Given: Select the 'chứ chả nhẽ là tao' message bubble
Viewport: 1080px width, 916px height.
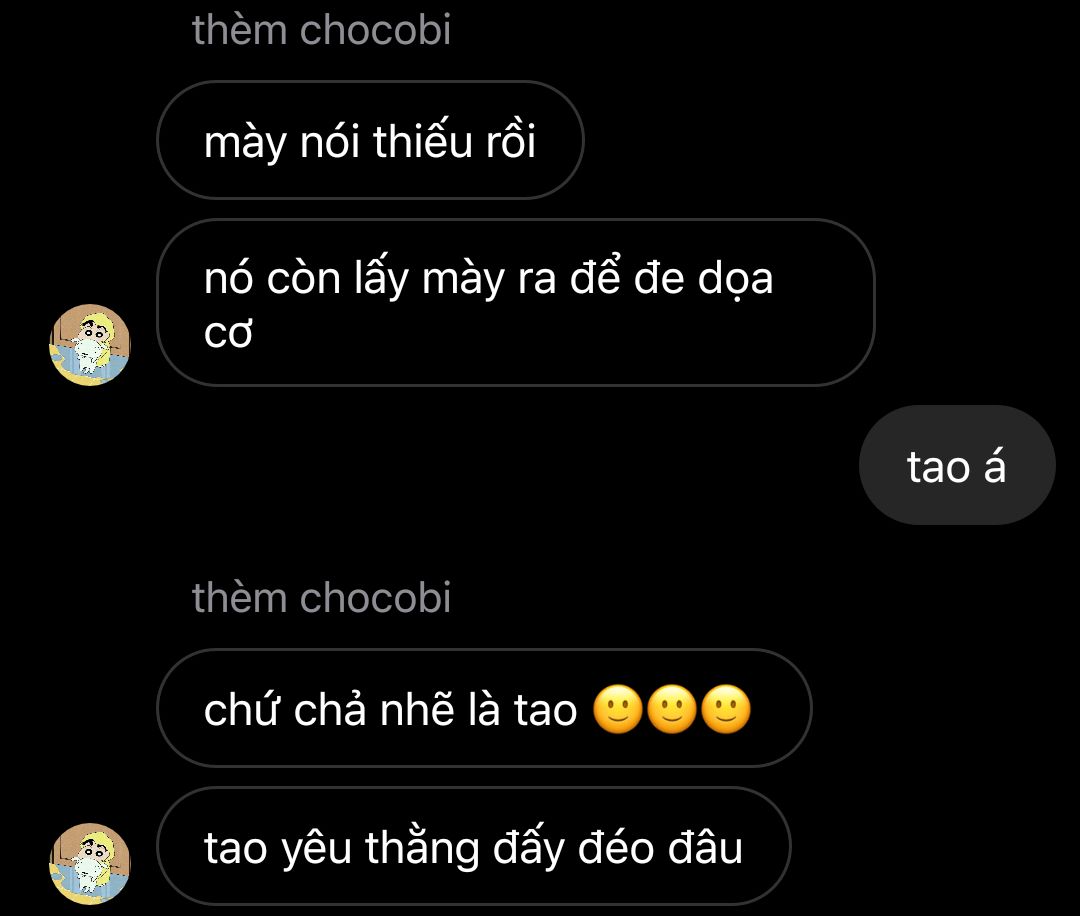Looking at the screenshot, I should point(484,708).
